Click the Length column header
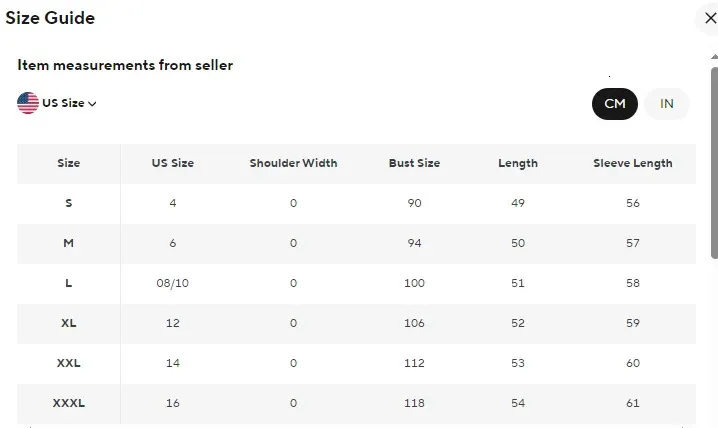The width and height of the screenshot is (718, 428). click(x=518, y=163)
